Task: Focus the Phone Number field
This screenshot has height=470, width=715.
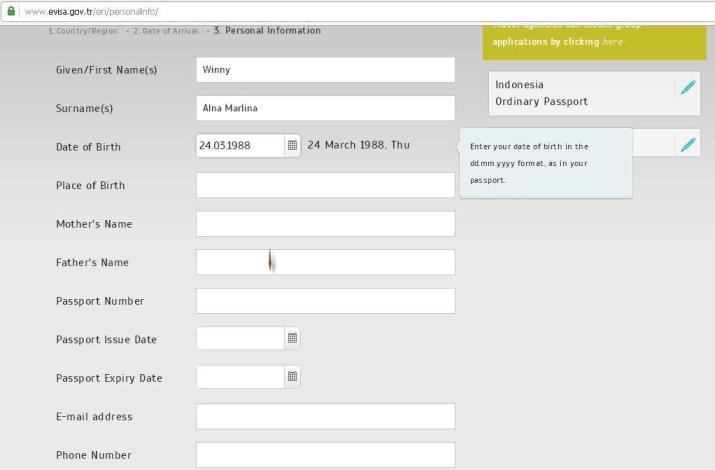Action: coord(326,455)
